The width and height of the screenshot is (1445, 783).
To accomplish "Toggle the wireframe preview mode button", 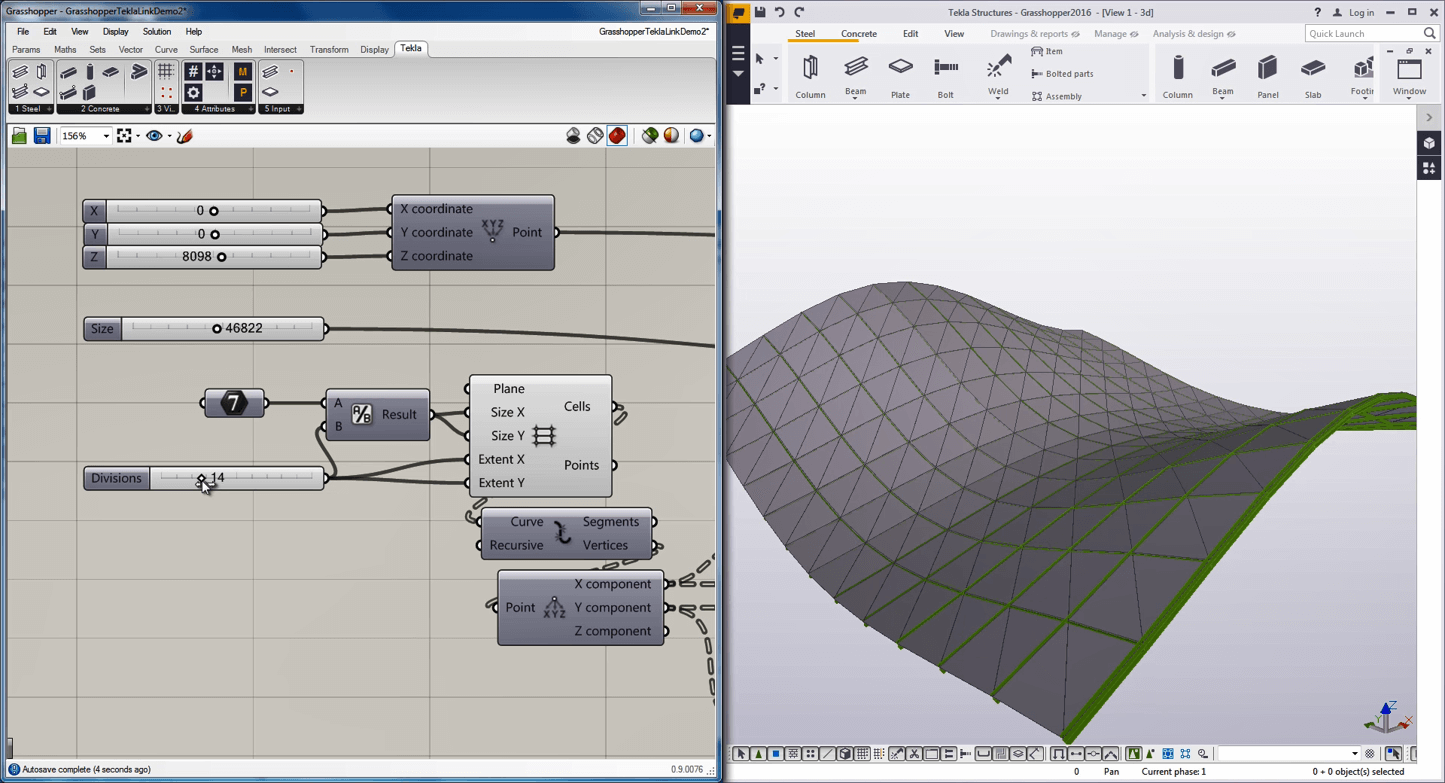I will tap(595, 136).
